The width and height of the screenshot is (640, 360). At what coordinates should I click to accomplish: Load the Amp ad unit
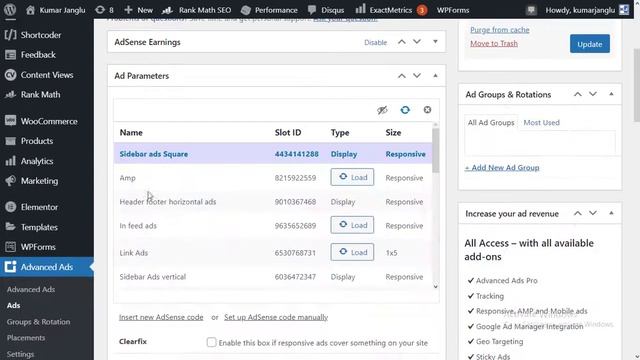(352, 177)
